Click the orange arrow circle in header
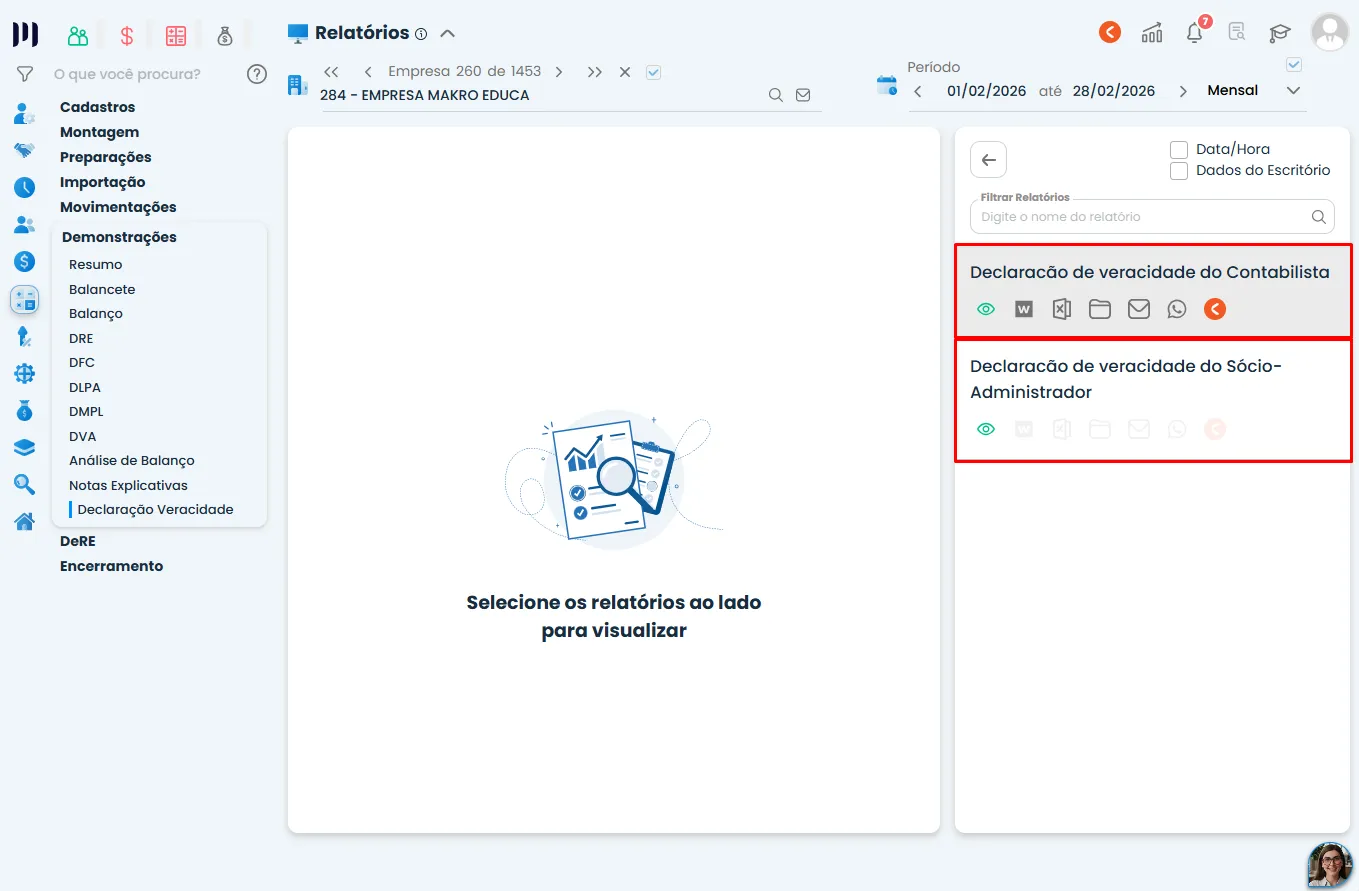The width and height of the screenshot is (1359, 891). (1110, 32)
